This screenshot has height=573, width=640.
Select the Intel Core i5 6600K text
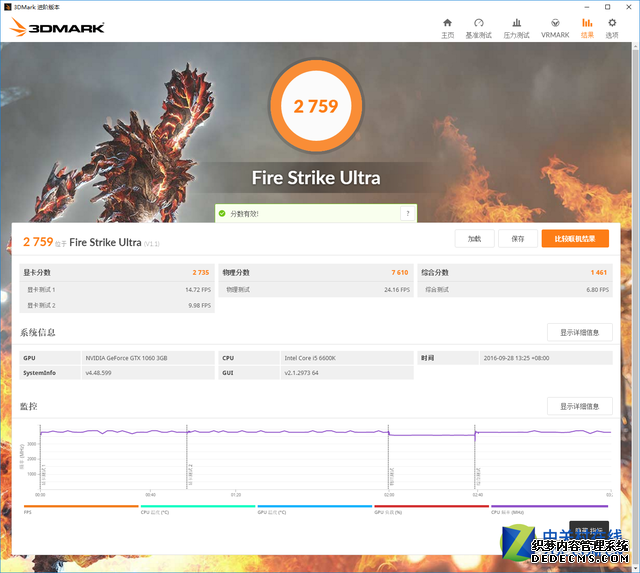tap(310, 358)
